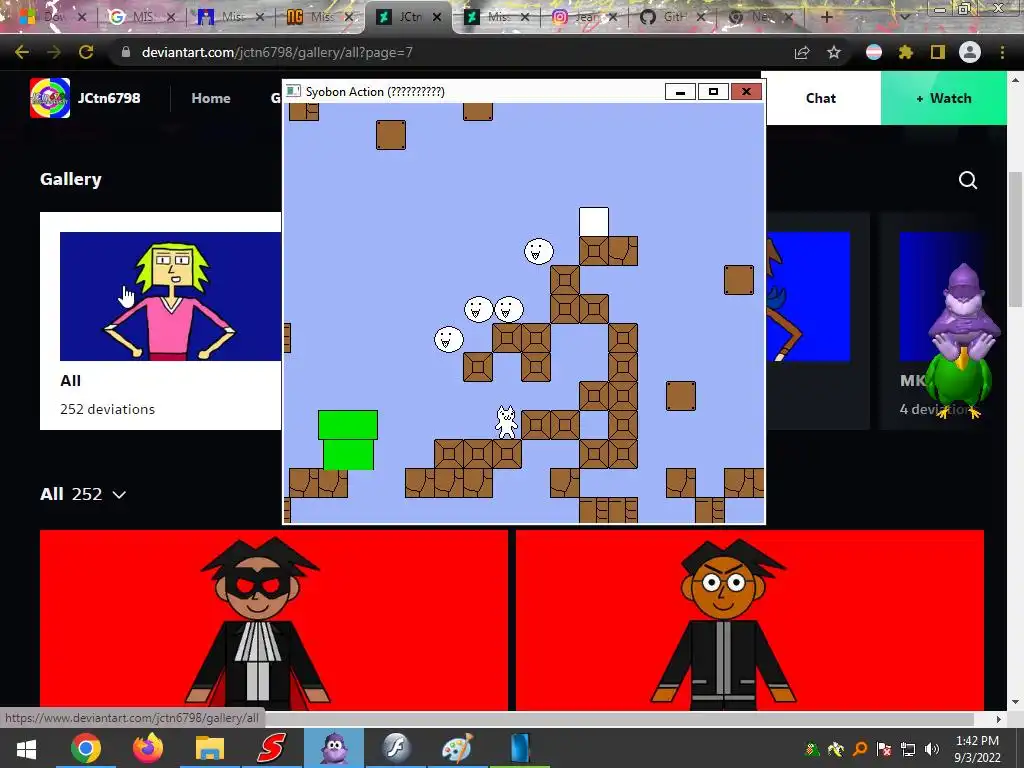Image resolution: width=1024 pixels, height=768 pixels.
Task: Click the JCtn6798 username link
Action: pos(109,98)
